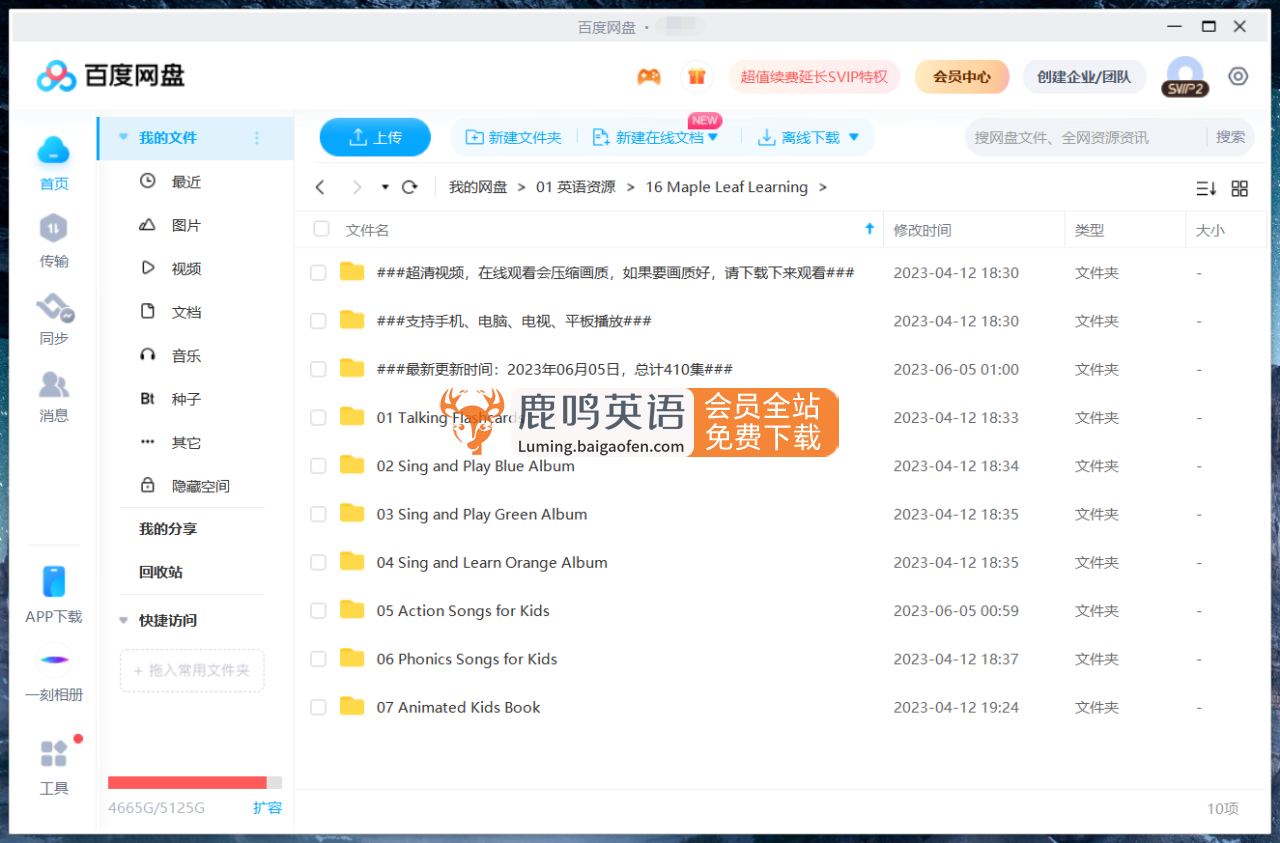Check the box for 04 Sing and Learn Orange Album
This screenshot has height=843, width=1280.
318,562
